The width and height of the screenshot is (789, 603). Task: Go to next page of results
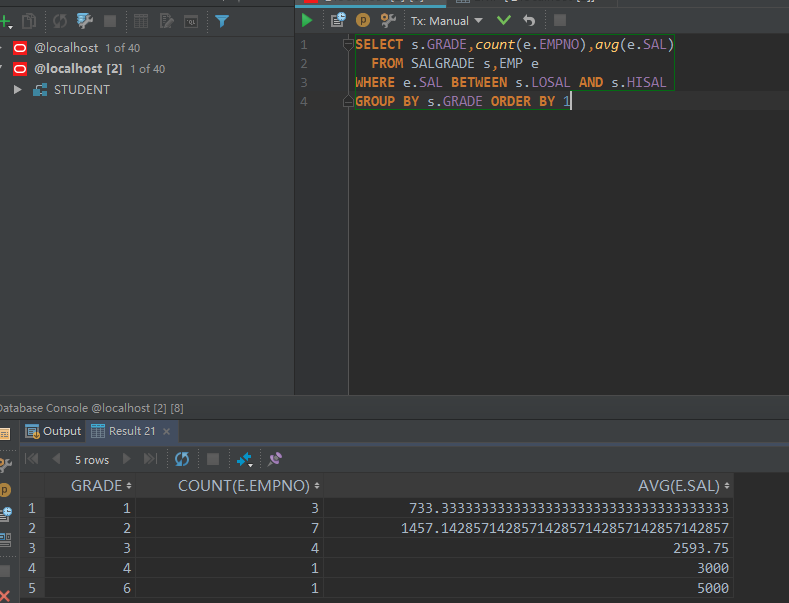[x=126, y=459]
